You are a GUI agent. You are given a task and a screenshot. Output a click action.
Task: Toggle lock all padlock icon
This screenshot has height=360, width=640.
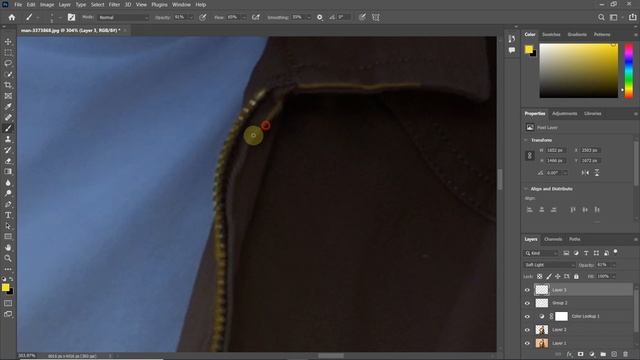pyautogui.click(x=576, y=276)
